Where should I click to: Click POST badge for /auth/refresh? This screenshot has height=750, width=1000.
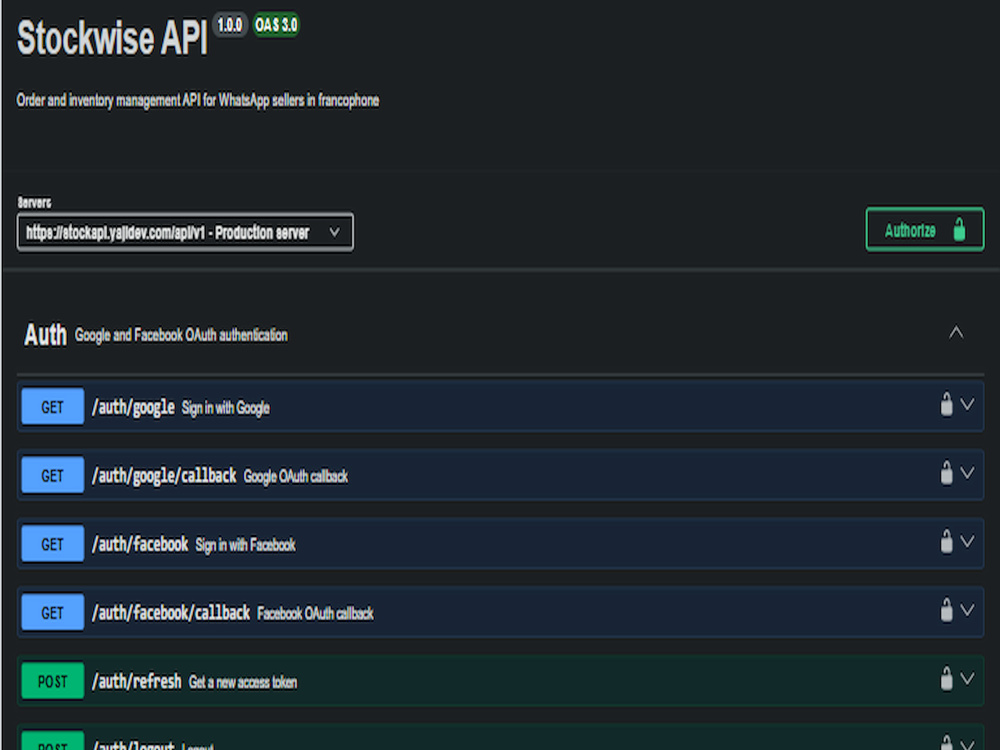[x=52, y=681]
